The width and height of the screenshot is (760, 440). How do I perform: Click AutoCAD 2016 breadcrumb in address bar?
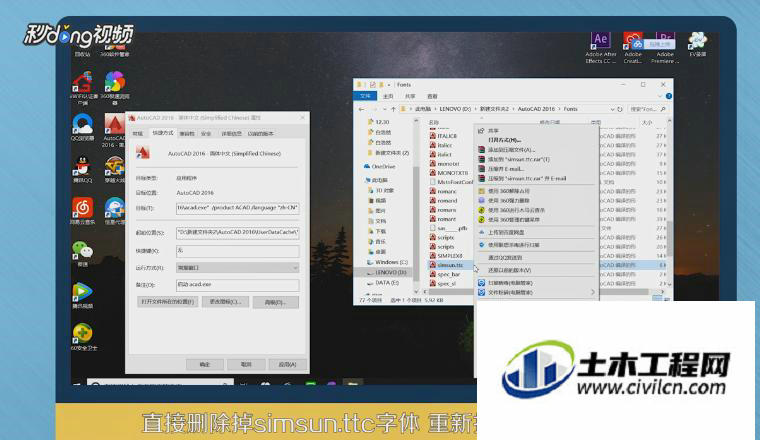click(536, 109)
